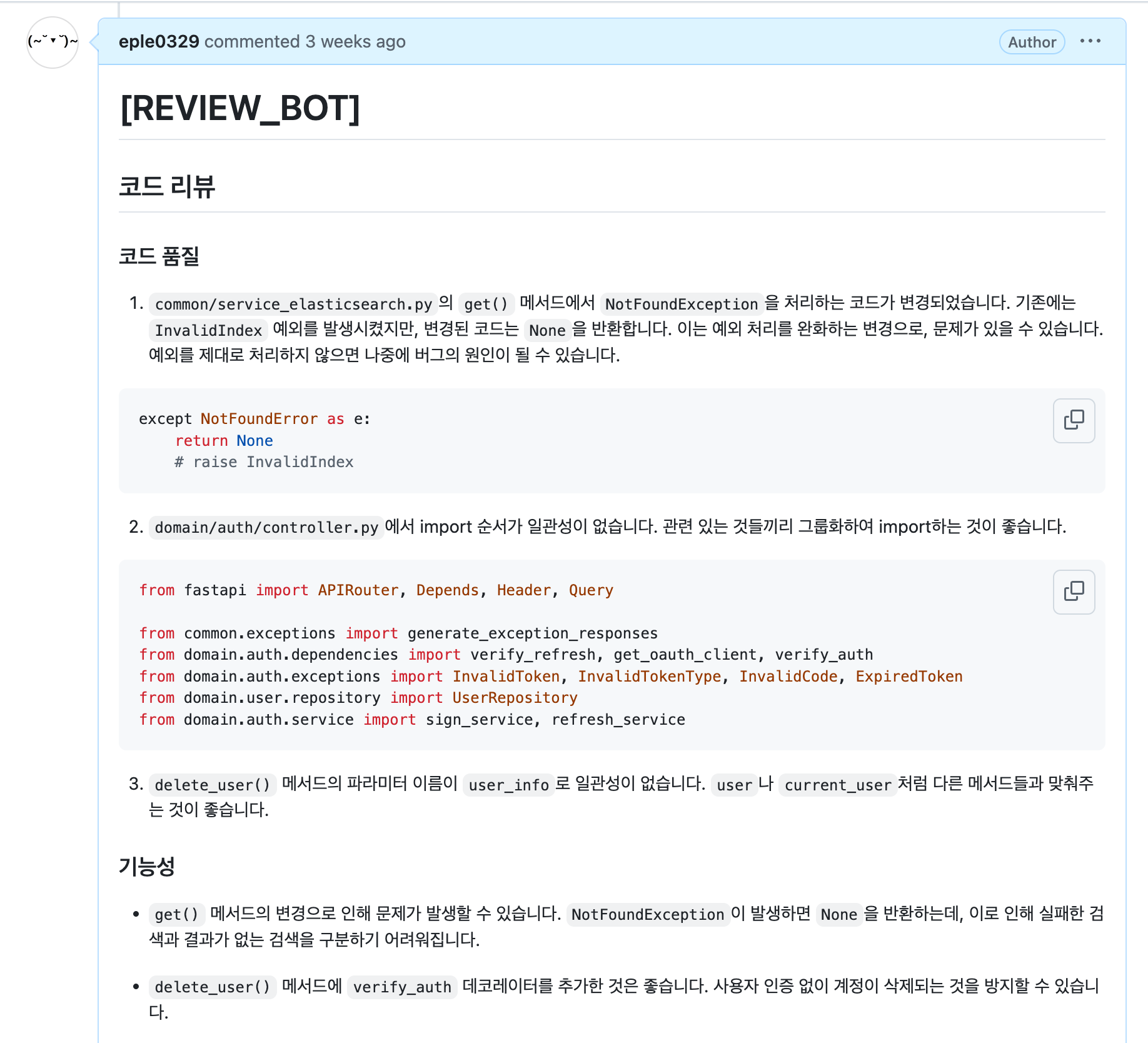This screenshot has height=1043, width=1148.
Task: Click the common.exceptions import code line
Action: pos(398,633)
